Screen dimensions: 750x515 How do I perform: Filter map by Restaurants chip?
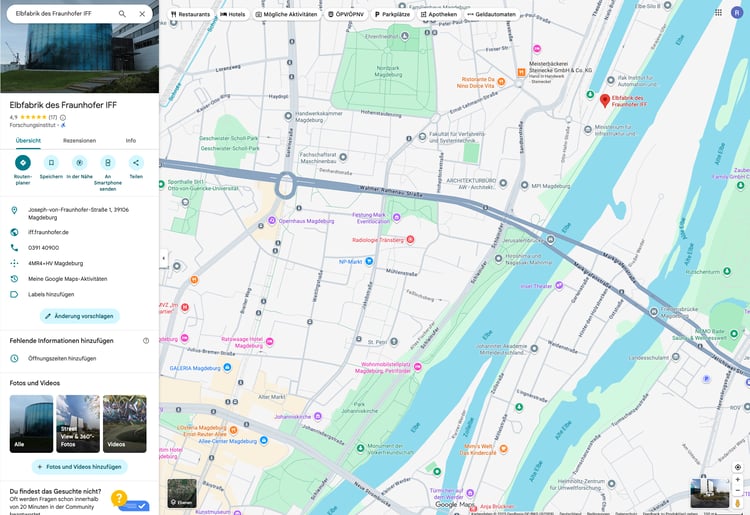[190, 14]
